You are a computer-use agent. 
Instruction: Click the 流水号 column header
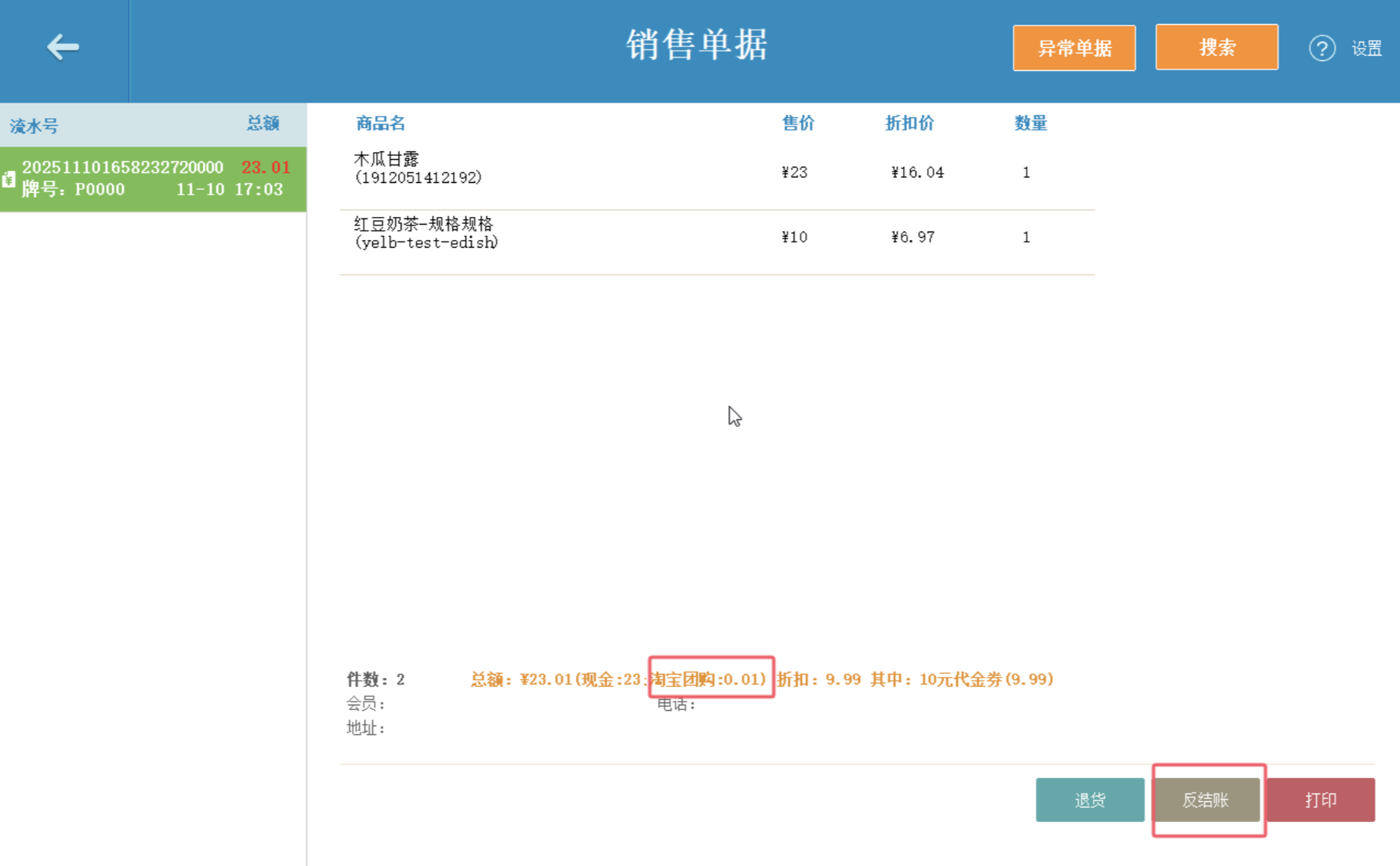[34, 126]
